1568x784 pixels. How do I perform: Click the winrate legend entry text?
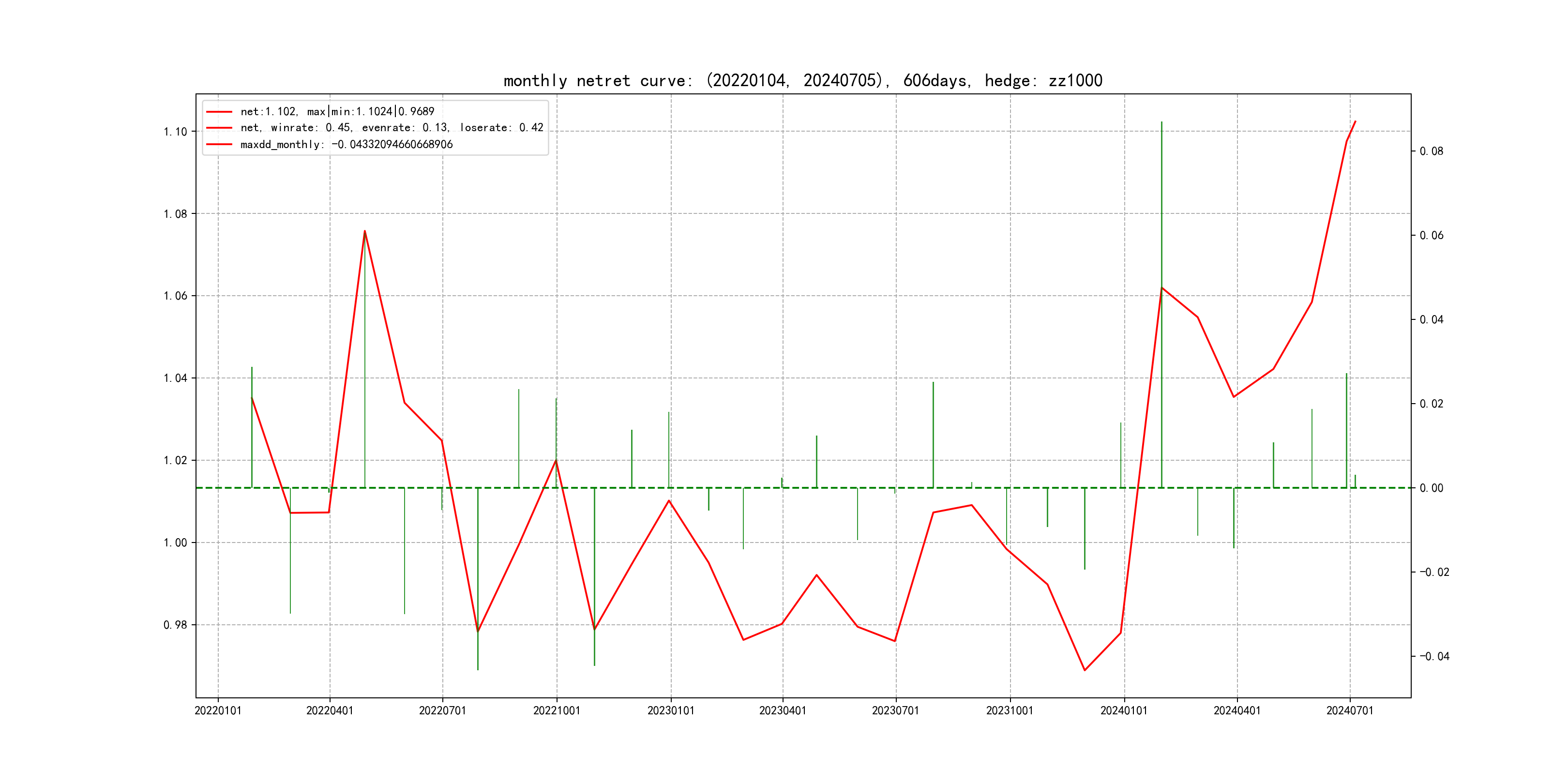[392, 128]
